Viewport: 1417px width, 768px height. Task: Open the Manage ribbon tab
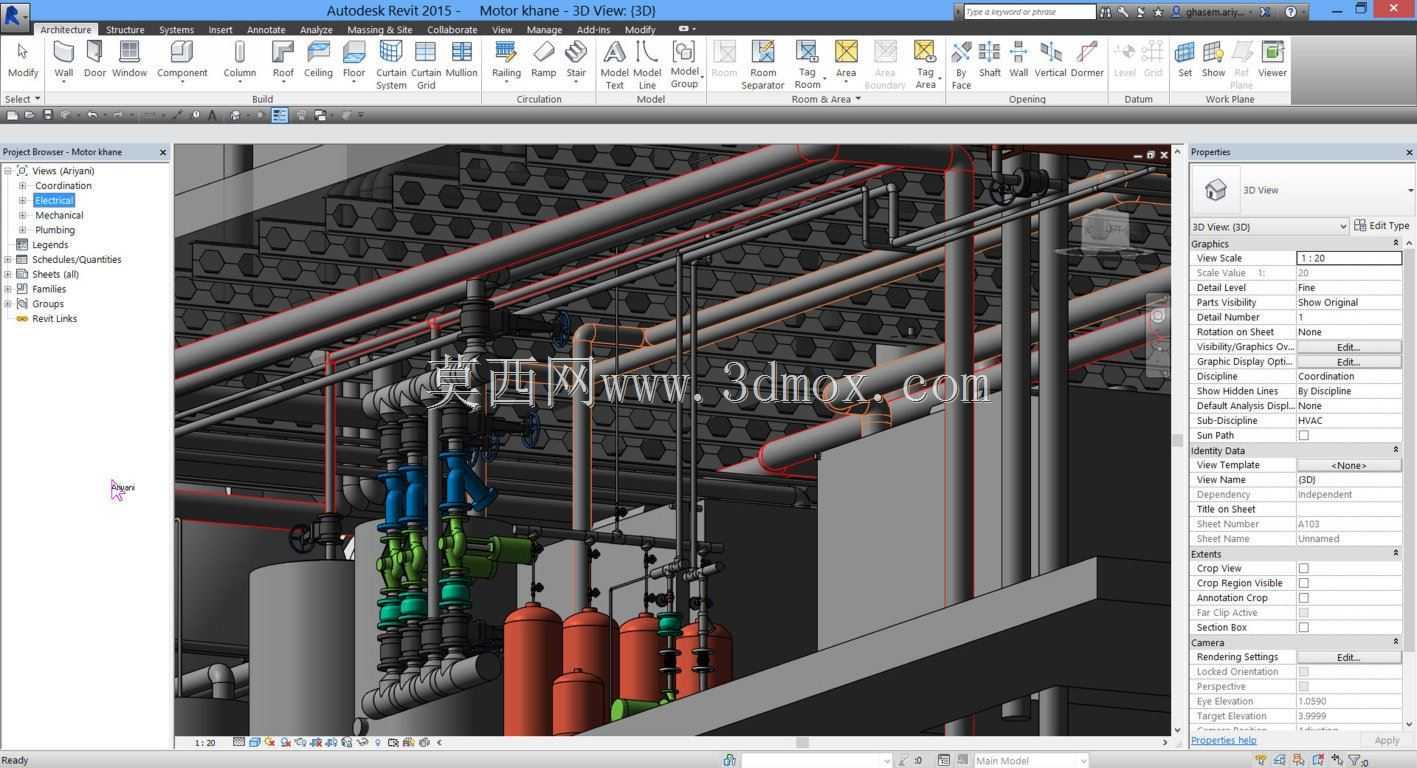pyautogui.click(x=544, y=29)
